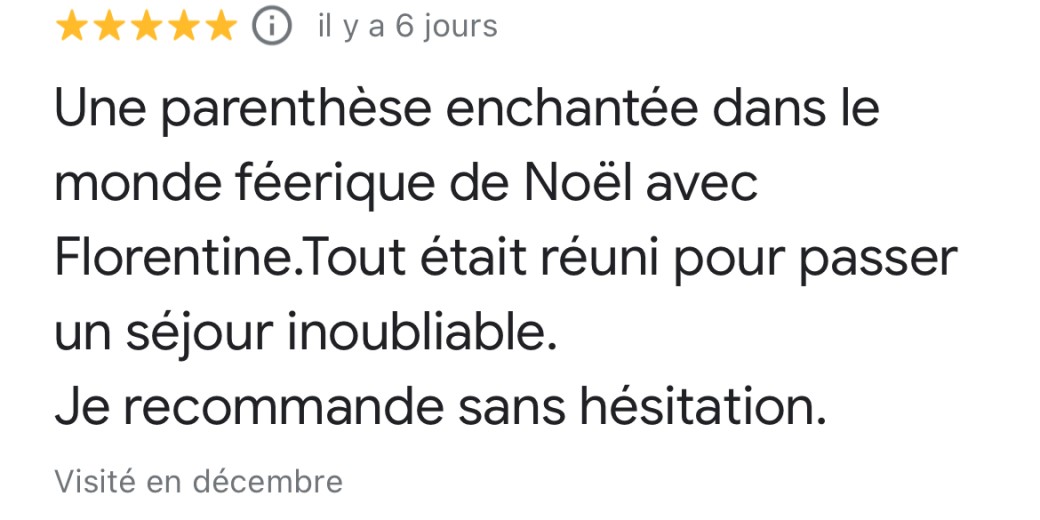Viewport: 1040px width, 520px height.
Task: Click the "il y a 6 jours" timestamp
Action: tap(407, 27)
